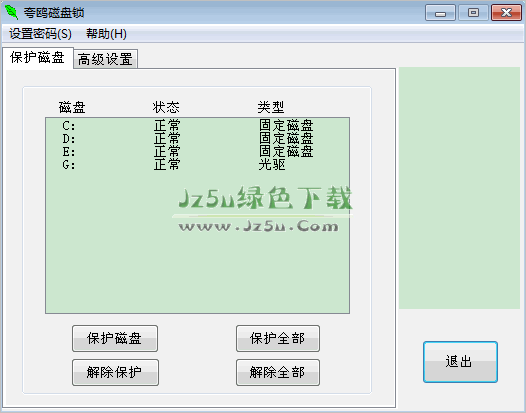The width and height of the screenshot is (526, 413).
Task: Click the 光驱 type cell
Action: pos(272,164)
